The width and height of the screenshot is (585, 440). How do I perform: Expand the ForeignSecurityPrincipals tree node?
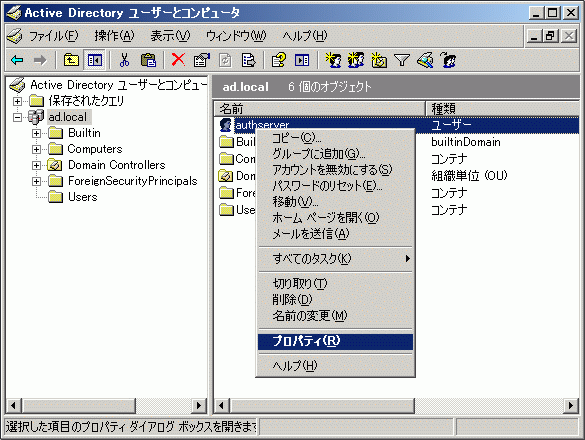[36, 181]
